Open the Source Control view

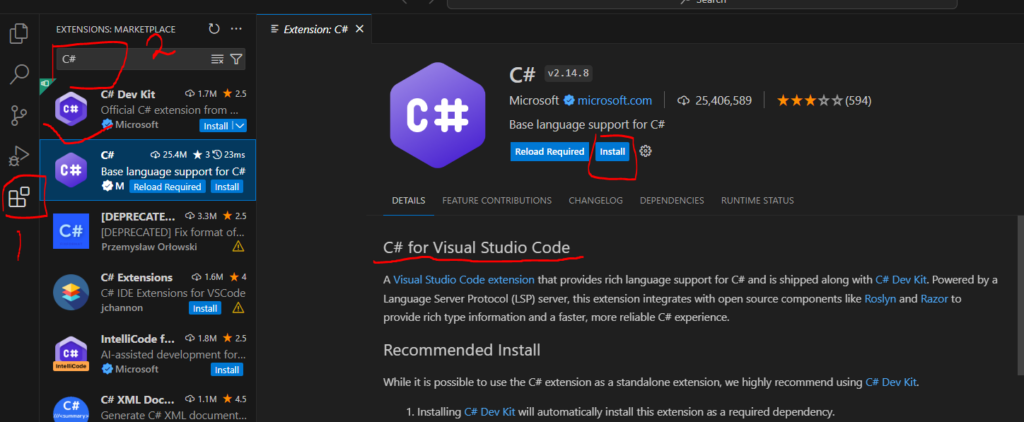coord(19,115)
